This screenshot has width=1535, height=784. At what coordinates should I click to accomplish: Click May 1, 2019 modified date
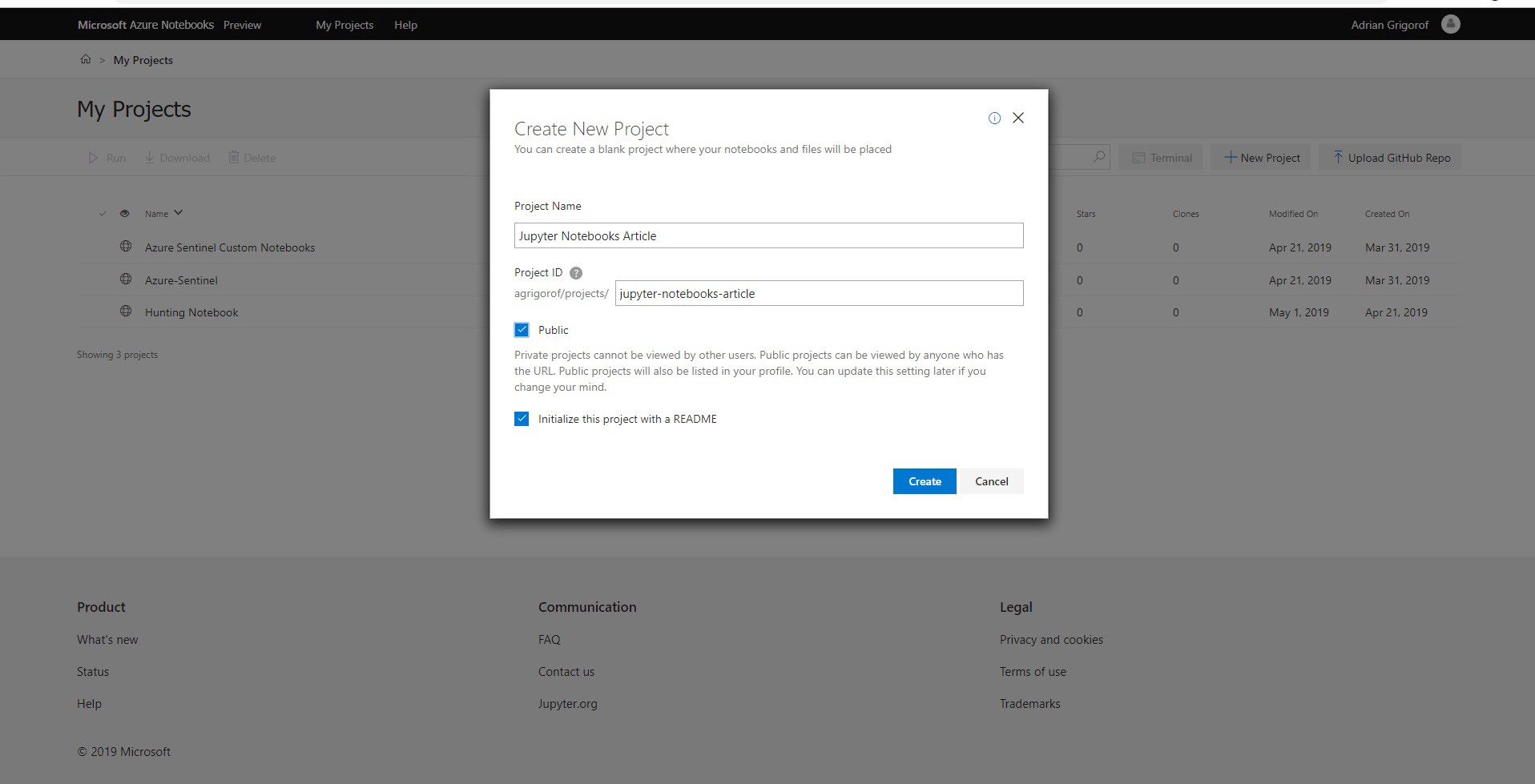click(1299, 312)
